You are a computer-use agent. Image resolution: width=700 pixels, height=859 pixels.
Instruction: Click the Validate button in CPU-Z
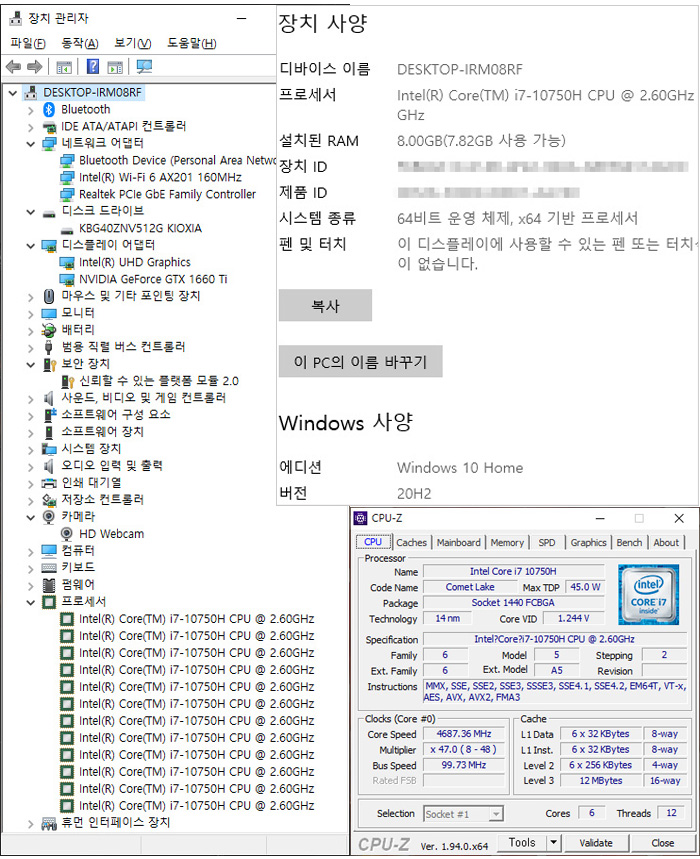[x=596, y=843]
